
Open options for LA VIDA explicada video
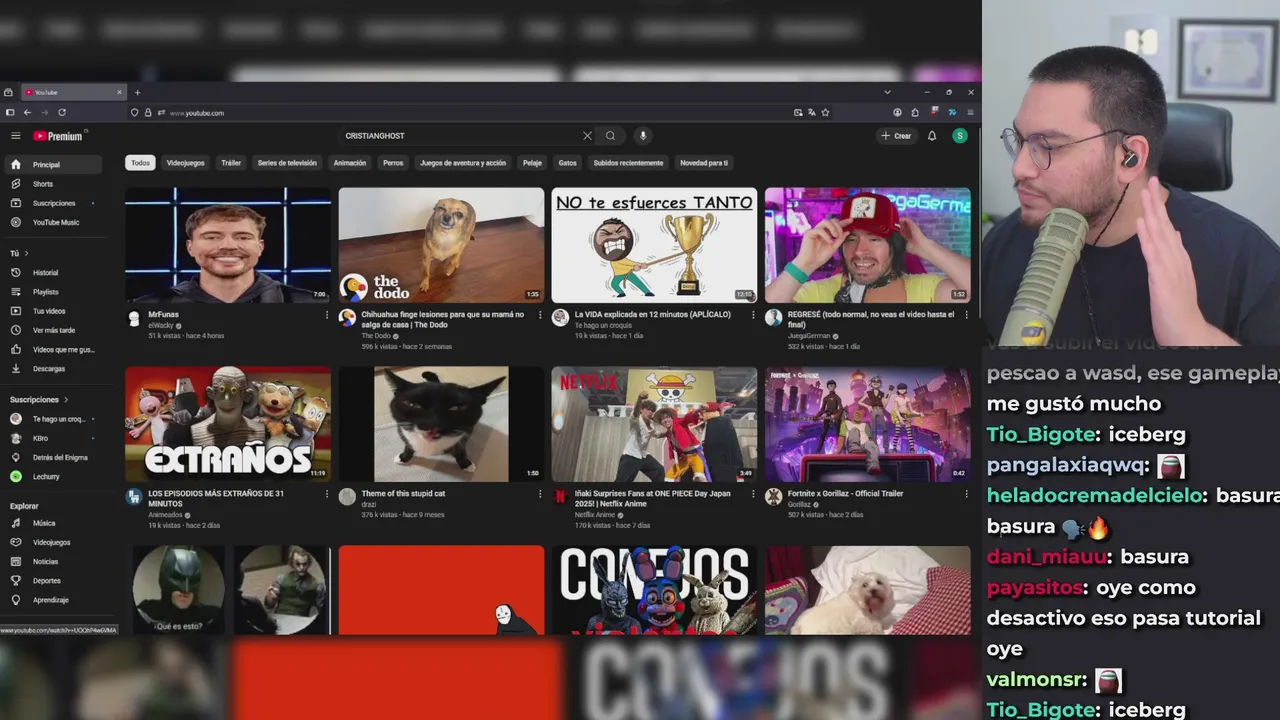tap(753, 315)
